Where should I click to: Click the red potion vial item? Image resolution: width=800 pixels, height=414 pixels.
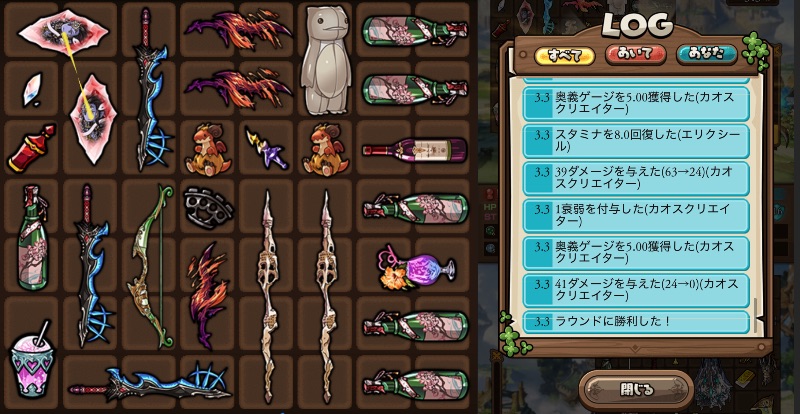pos(32,148)
